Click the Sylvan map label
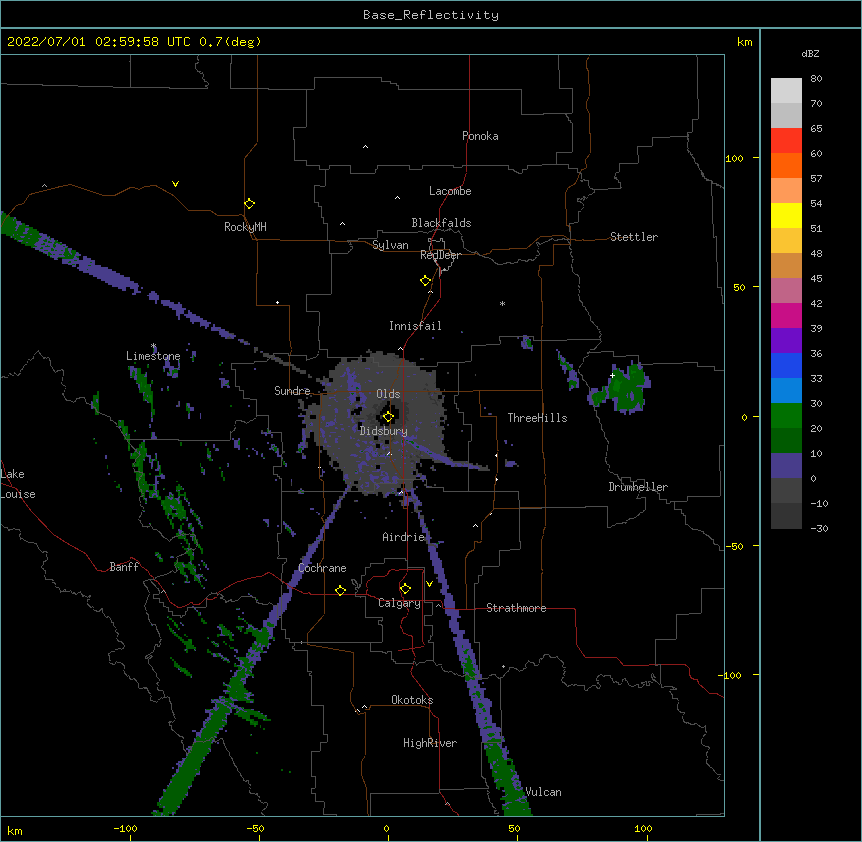Screen dimensions: 862x842 coord(390,245)
